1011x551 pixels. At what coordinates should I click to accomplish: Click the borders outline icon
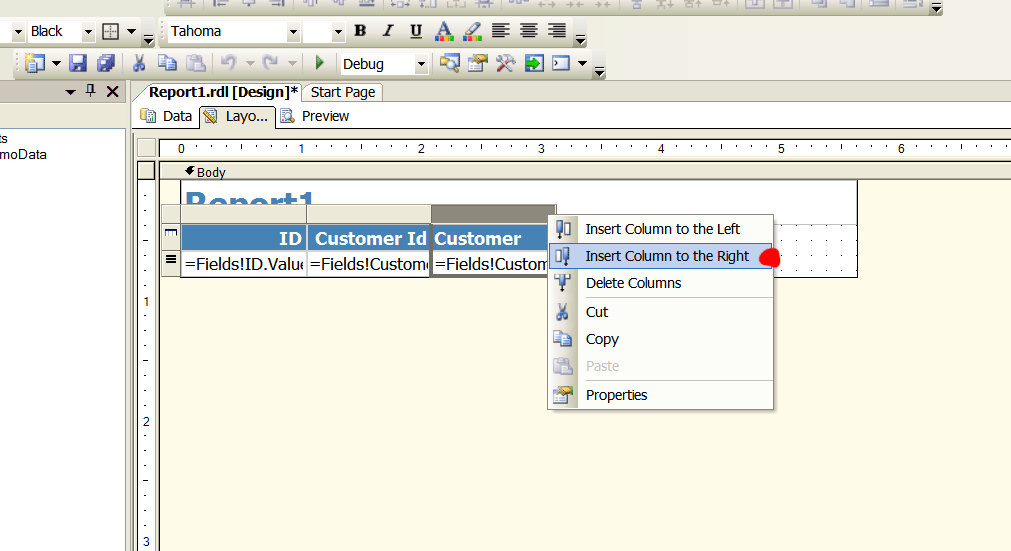(x=110, y=31)
